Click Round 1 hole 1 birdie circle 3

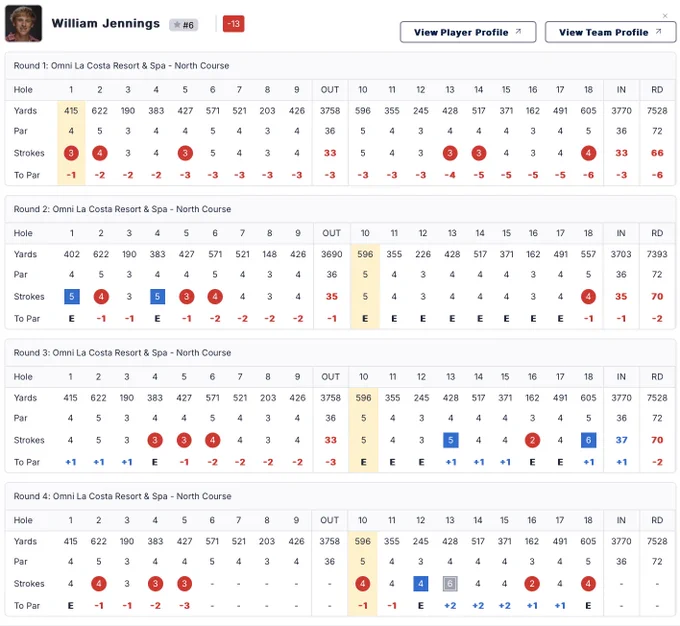pos(71,153)
